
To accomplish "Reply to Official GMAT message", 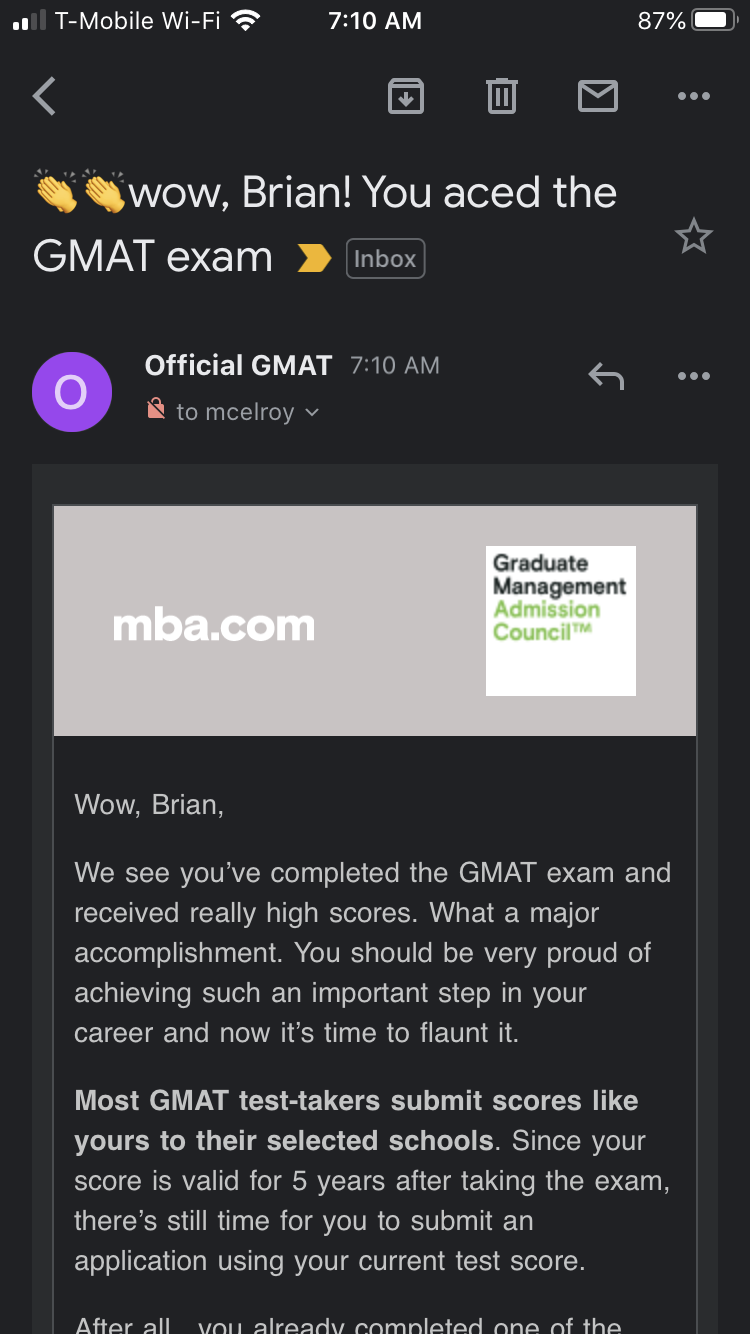I will [x=606, y=377].
